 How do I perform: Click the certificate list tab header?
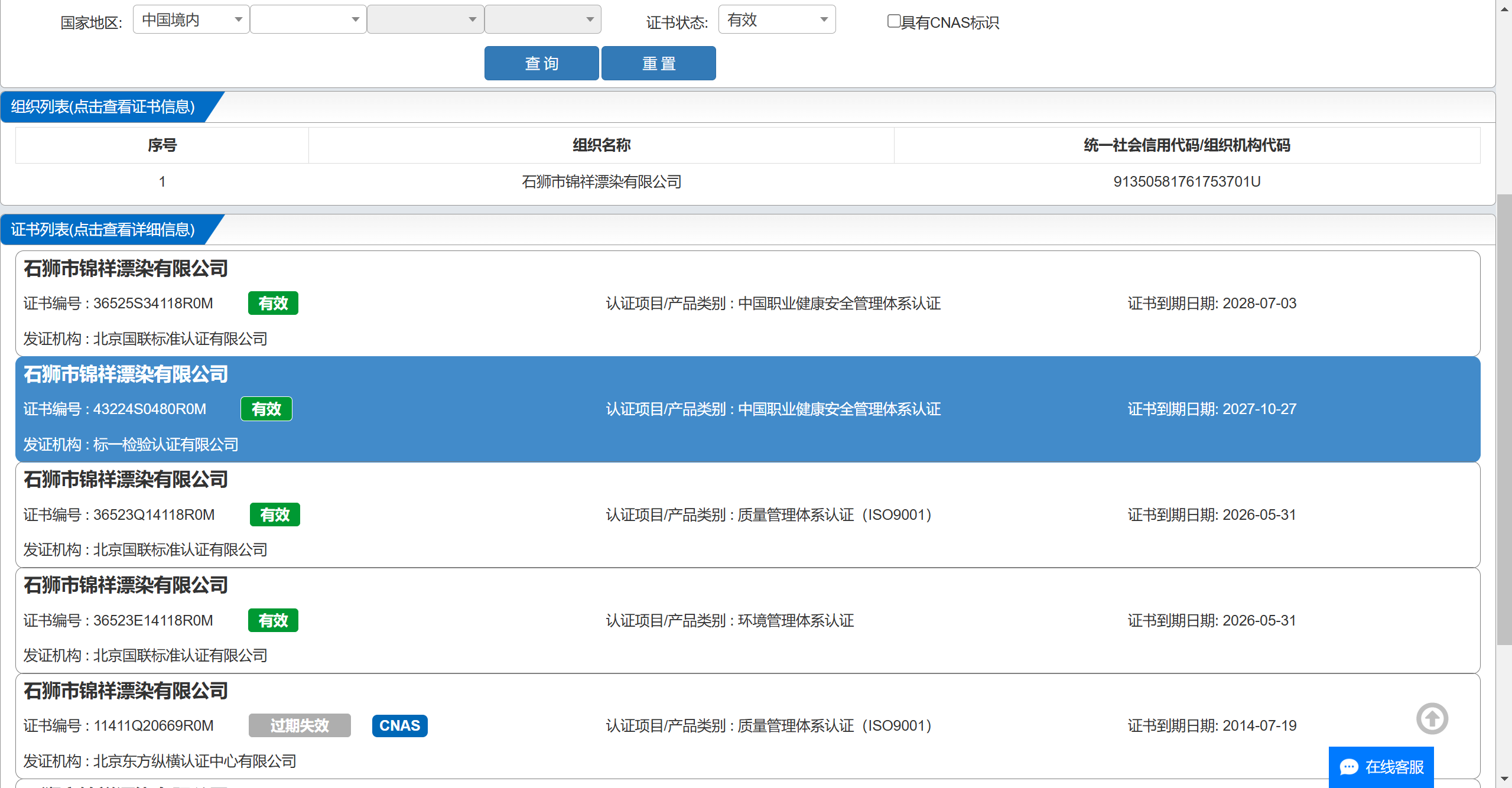click(x=103, y=230)
